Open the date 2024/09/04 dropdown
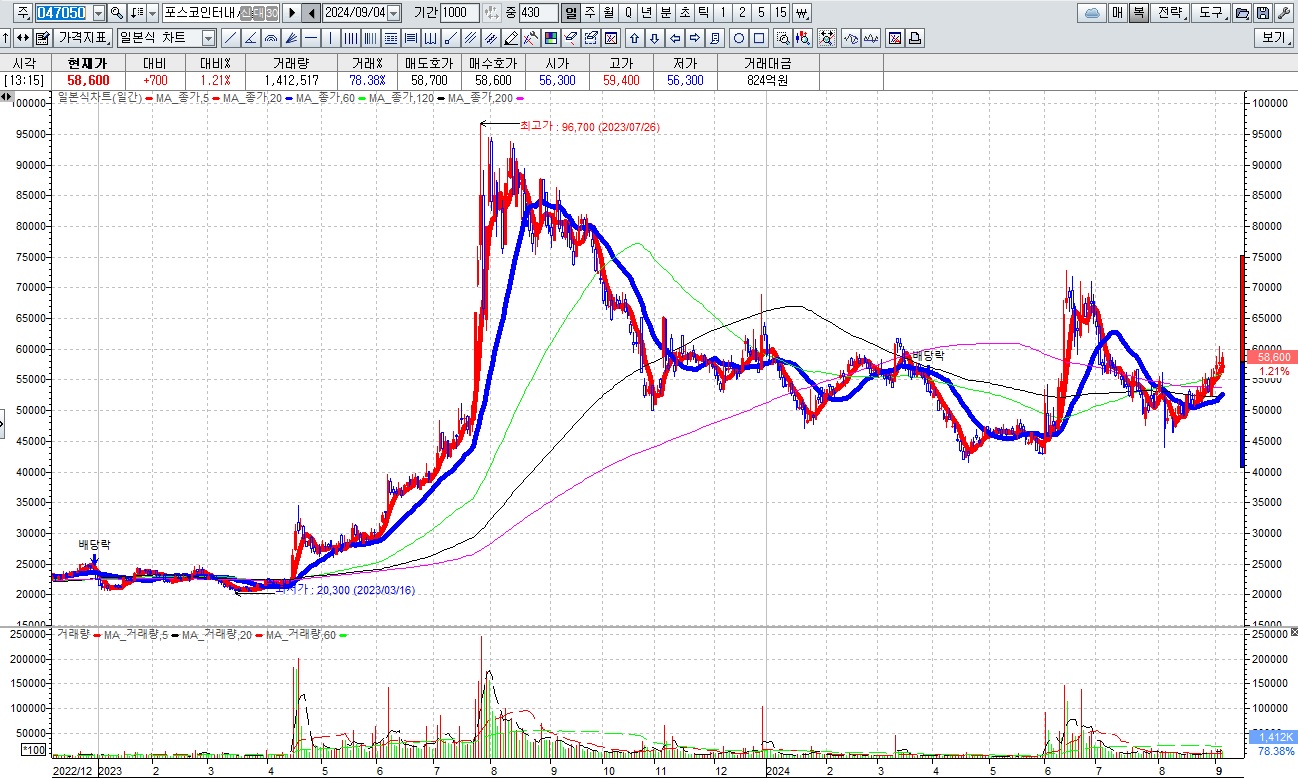 tap(393, 13)
